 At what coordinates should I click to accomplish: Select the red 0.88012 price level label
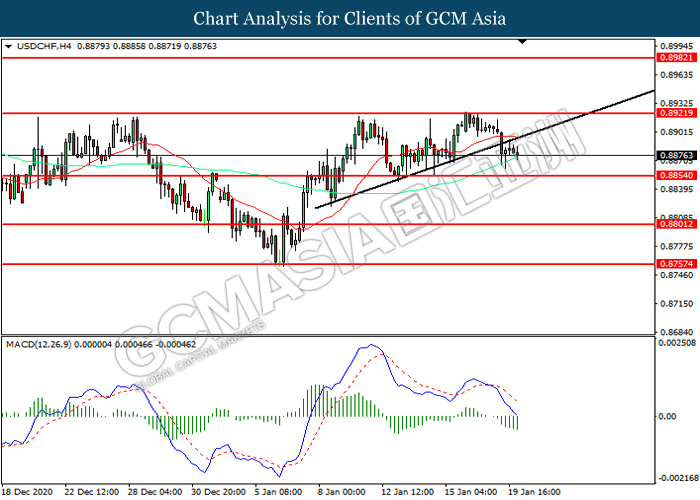[x=676, y=224]
